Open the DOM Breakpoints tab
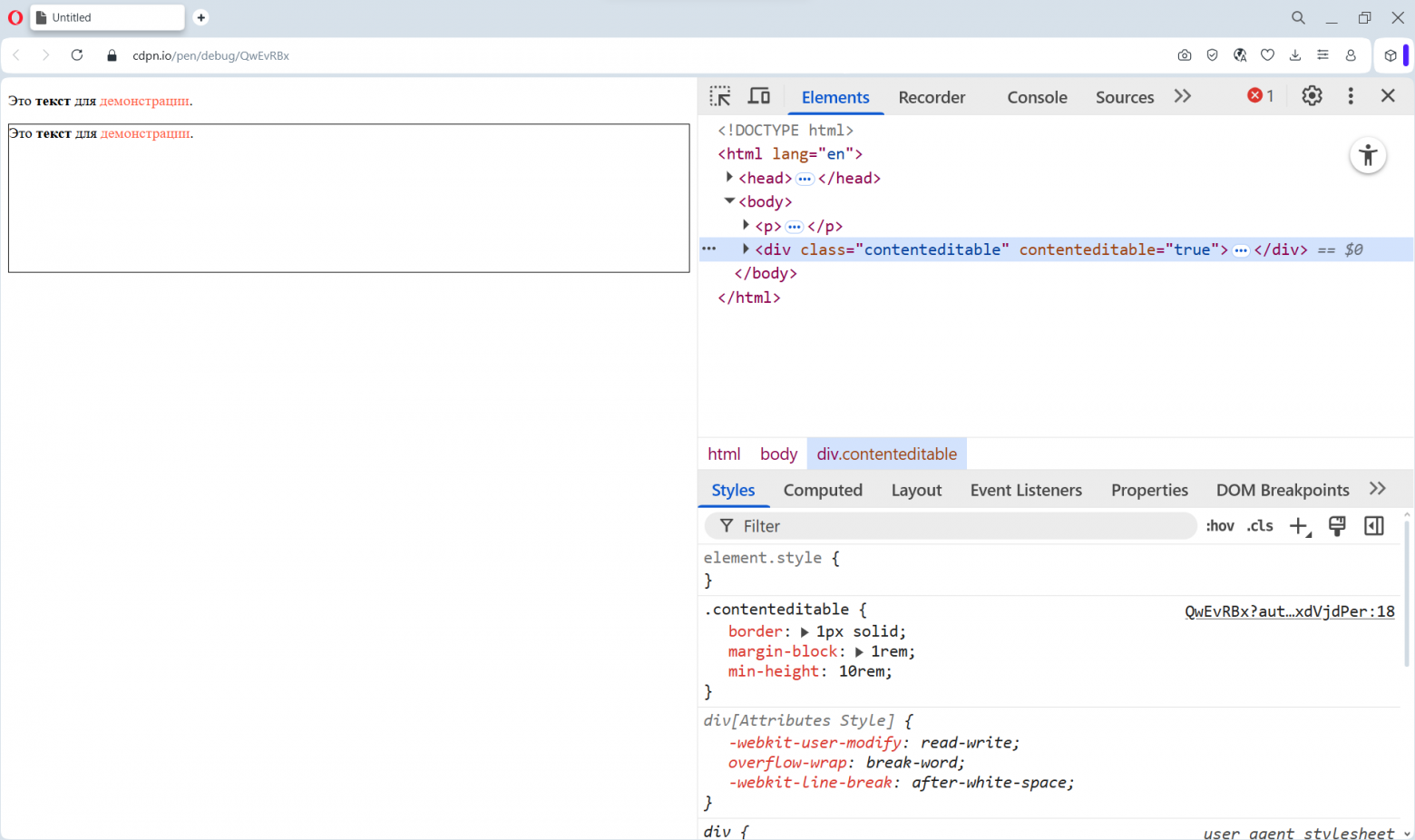This screenshot has width=1415, height=840. 1283,490
